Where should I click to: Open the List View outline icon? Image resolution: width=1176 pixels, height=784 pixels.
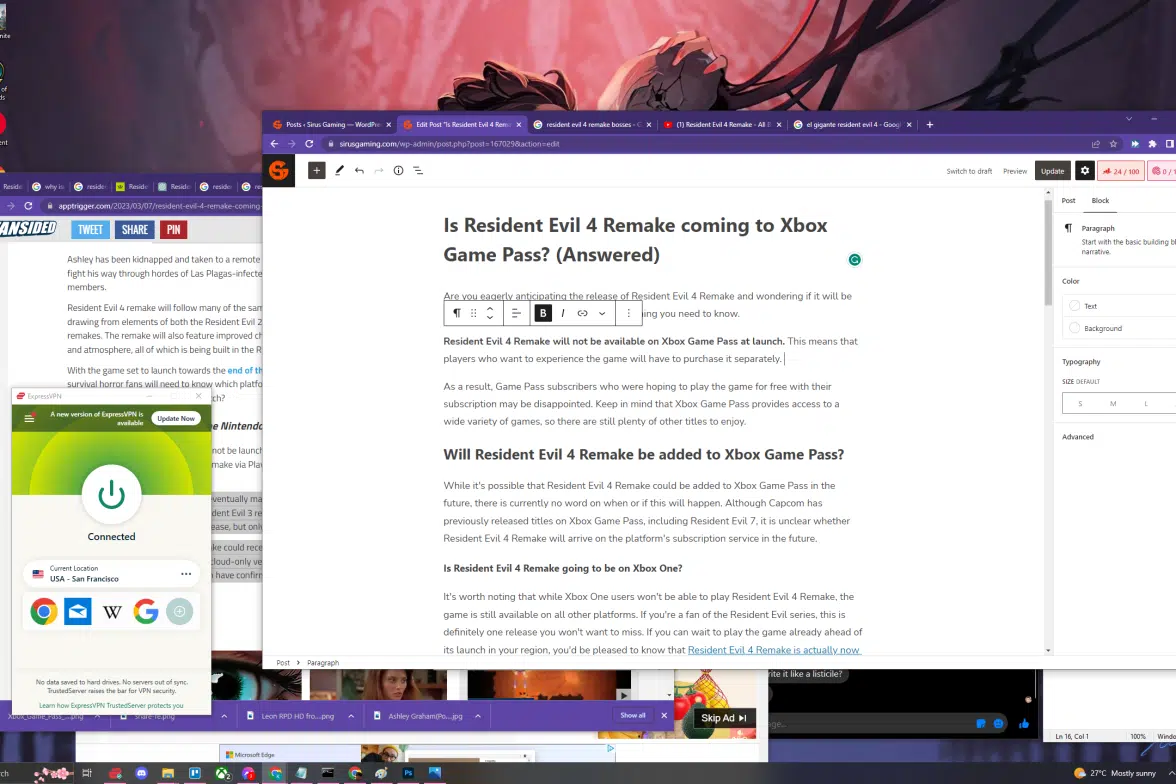tap(418, 171)
